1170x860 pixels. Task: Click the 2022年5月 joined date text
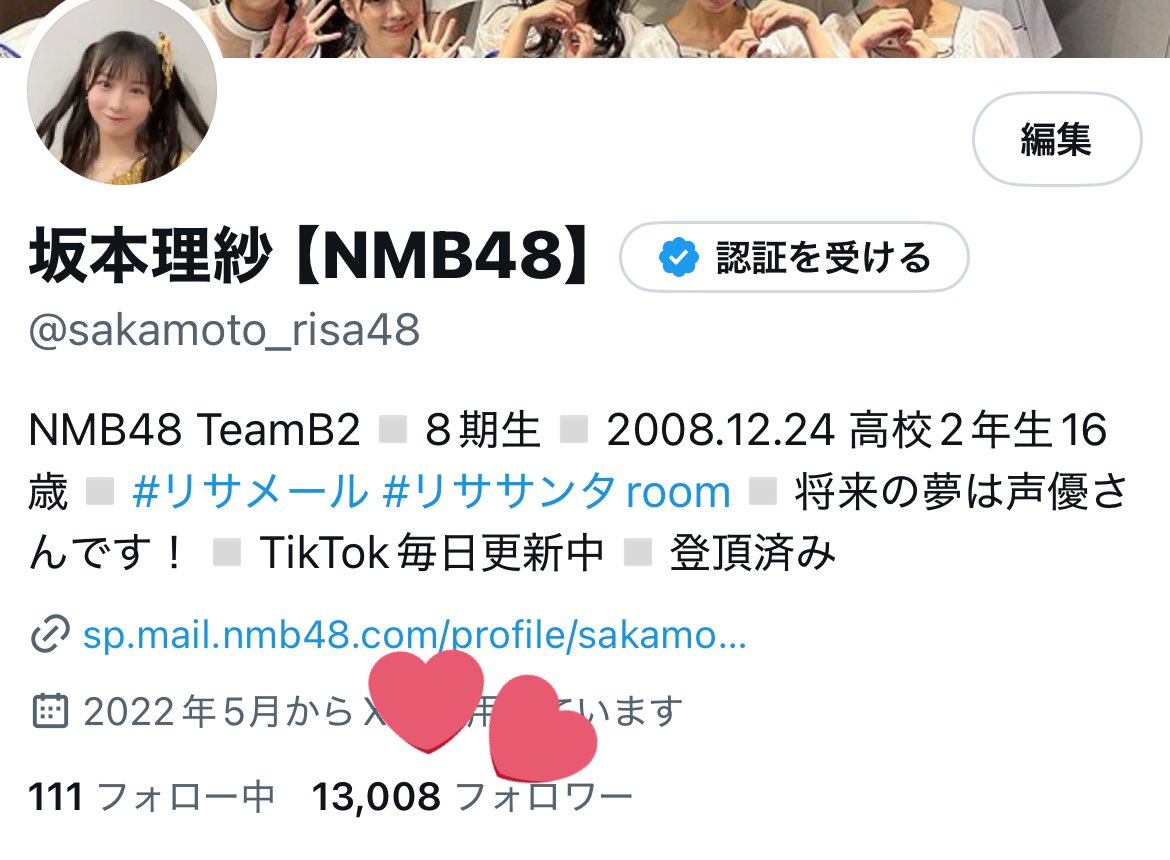tap(176, 711)
